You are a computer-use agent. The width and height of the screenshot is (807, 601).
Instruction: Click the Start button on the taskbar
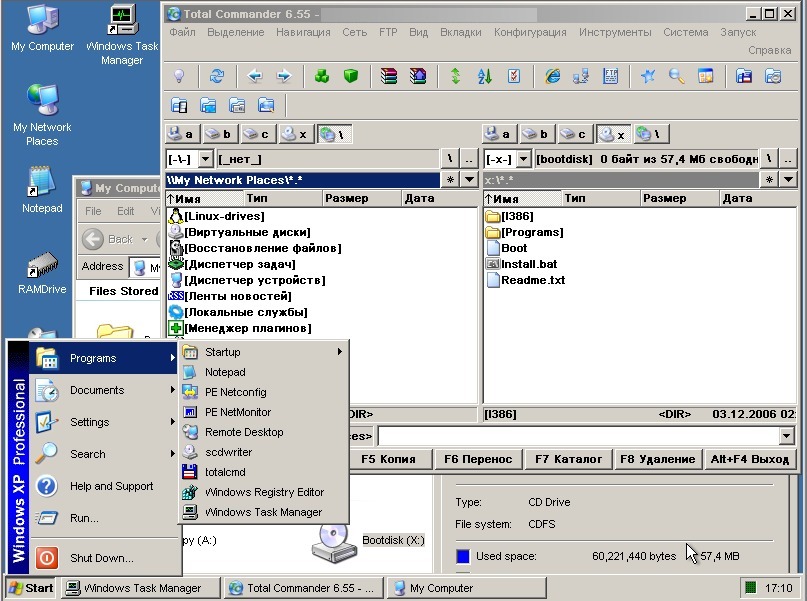click(x=31, y=588)
